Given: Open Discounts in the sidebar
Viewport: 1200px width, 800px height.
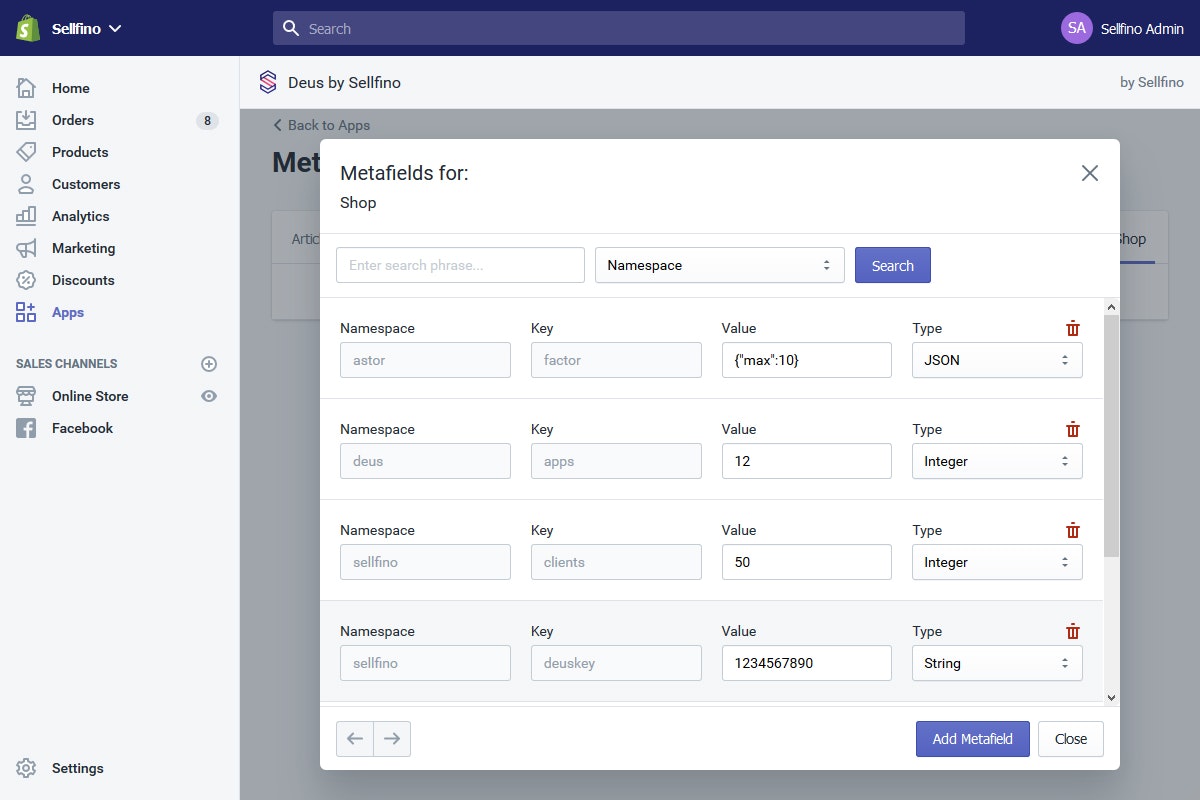Looking at the screenshot, I should [x=83, y=280].
